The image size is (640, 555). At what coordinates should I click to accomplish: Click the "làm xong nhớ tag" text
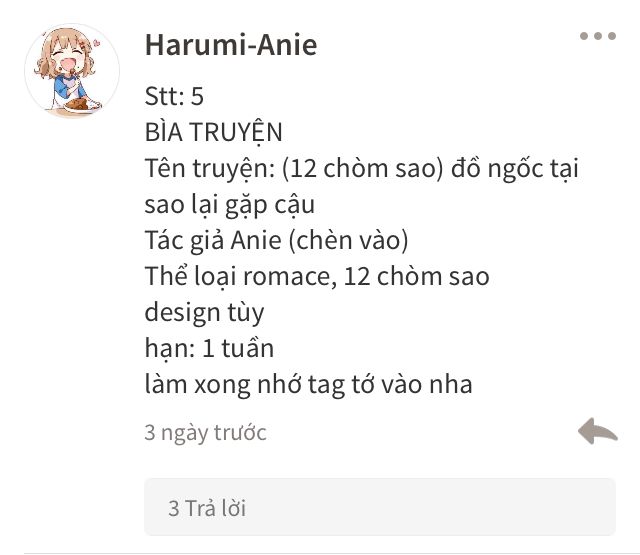pyautogui.click(x=245, y=385)
